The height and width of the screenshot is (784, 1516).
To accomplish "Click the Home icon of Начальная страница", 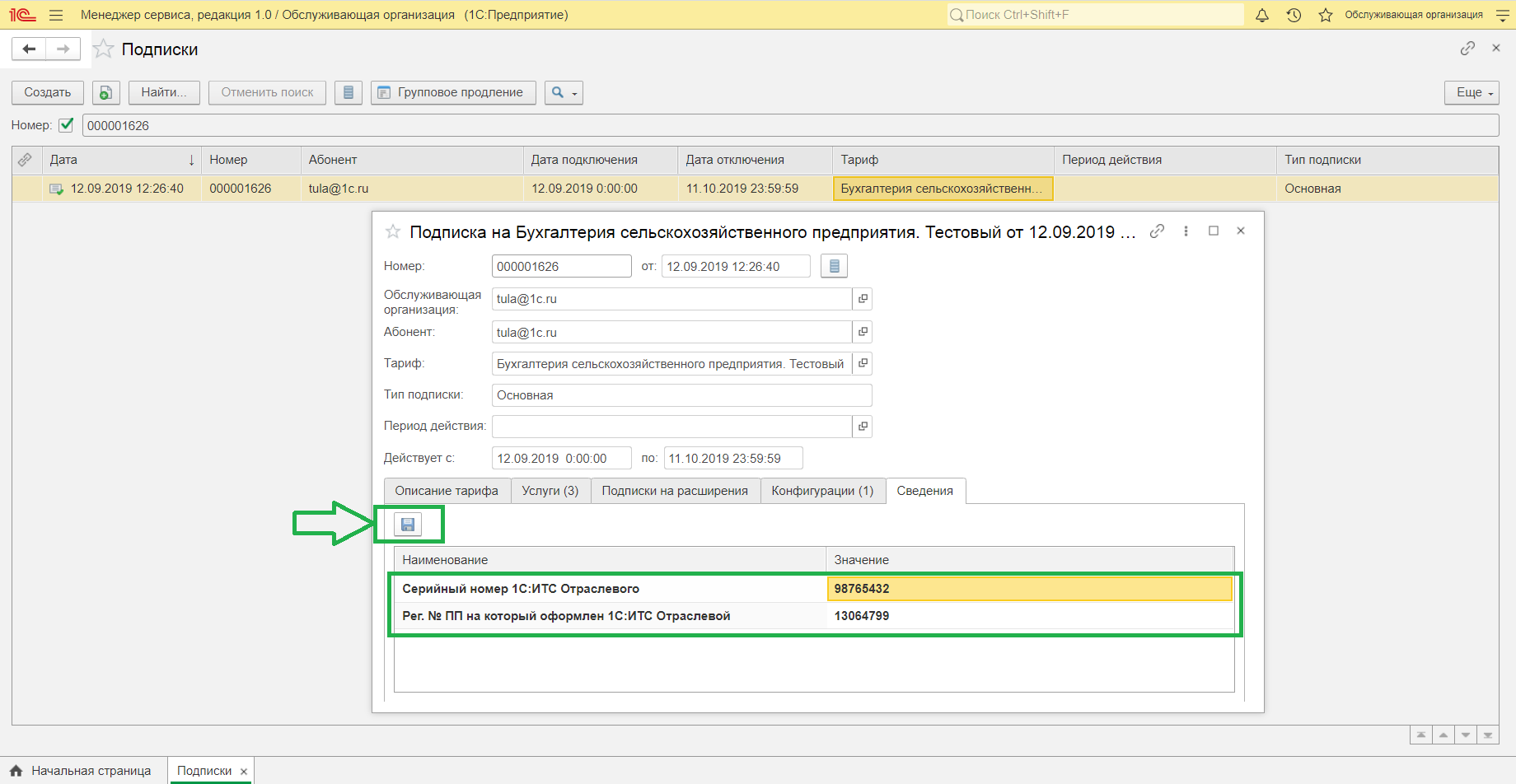I will click(x=16, y=771).
